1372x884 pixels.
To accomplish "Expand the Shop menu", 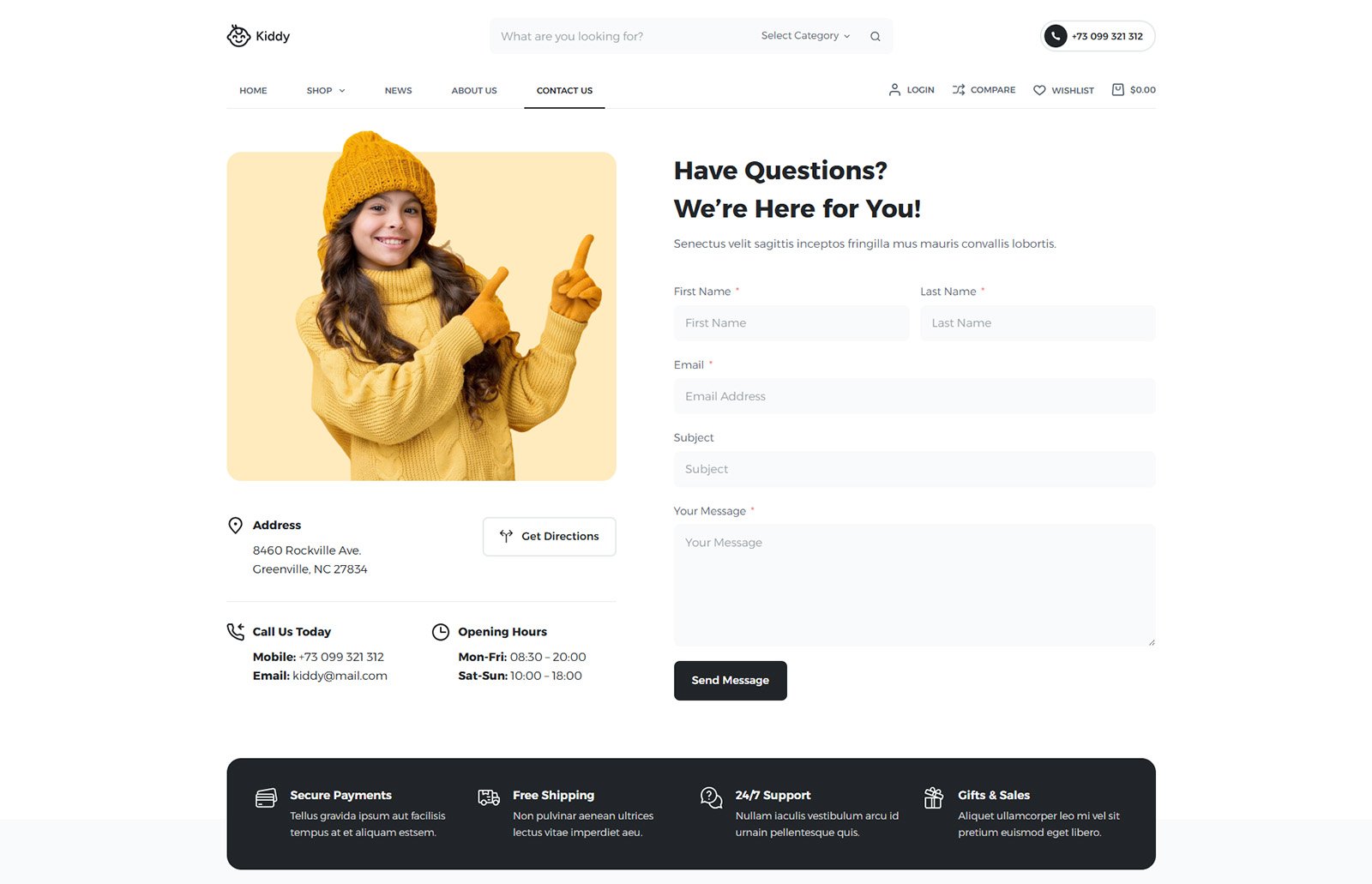I will [326, 91].
